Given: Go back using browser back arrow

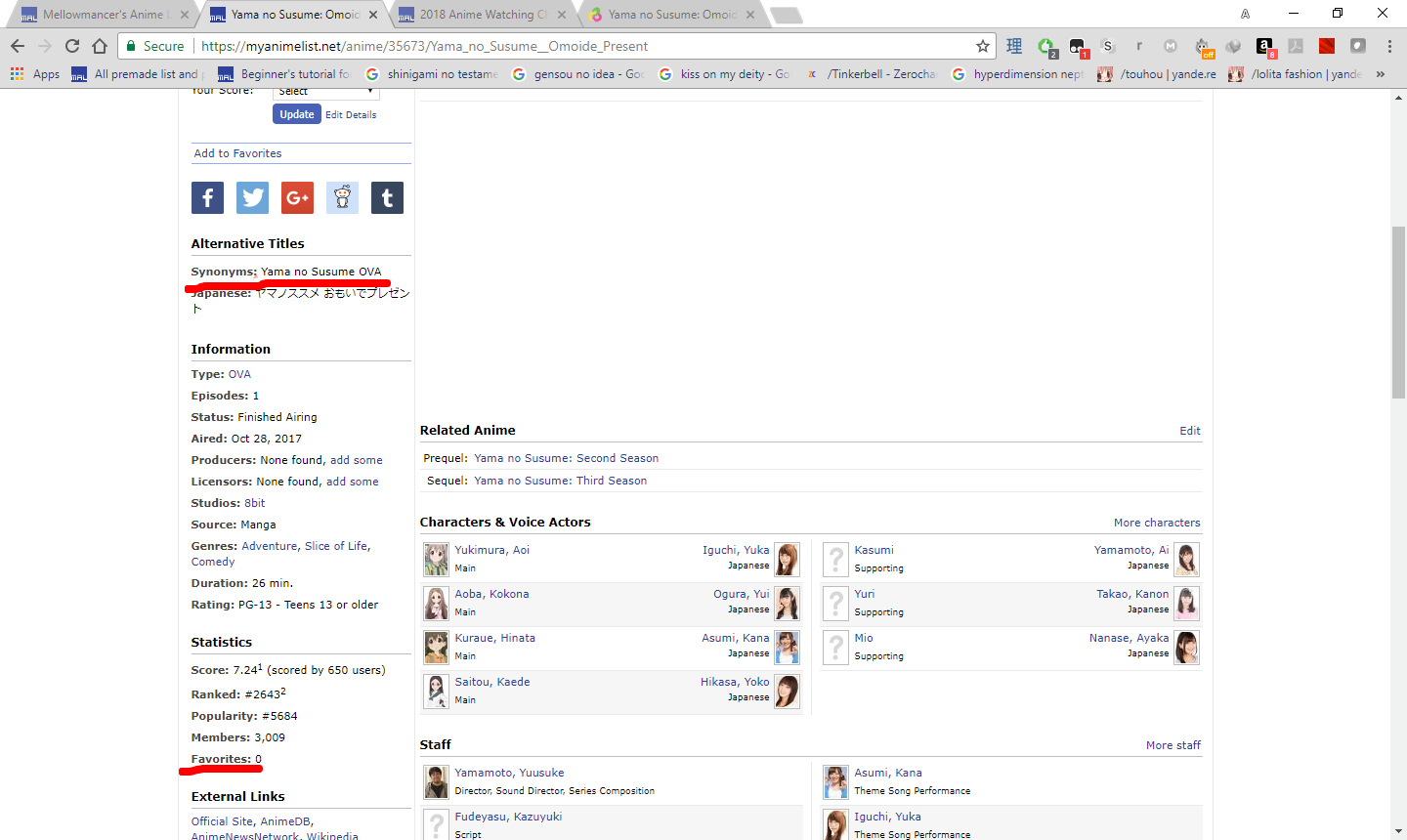Looking at the screenshot, I should pos(18,46).
